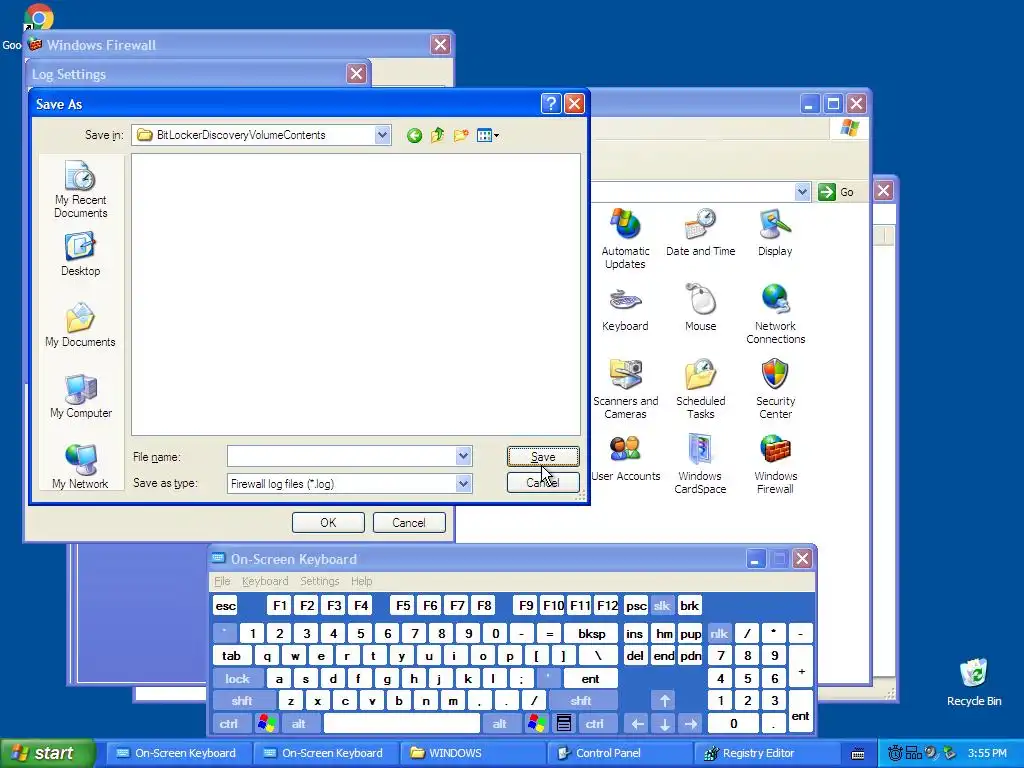The image size is (1024, 768).
Task: Select Desktop in Save As places bar
Action: pyautogui.click(x=80, y=255)
